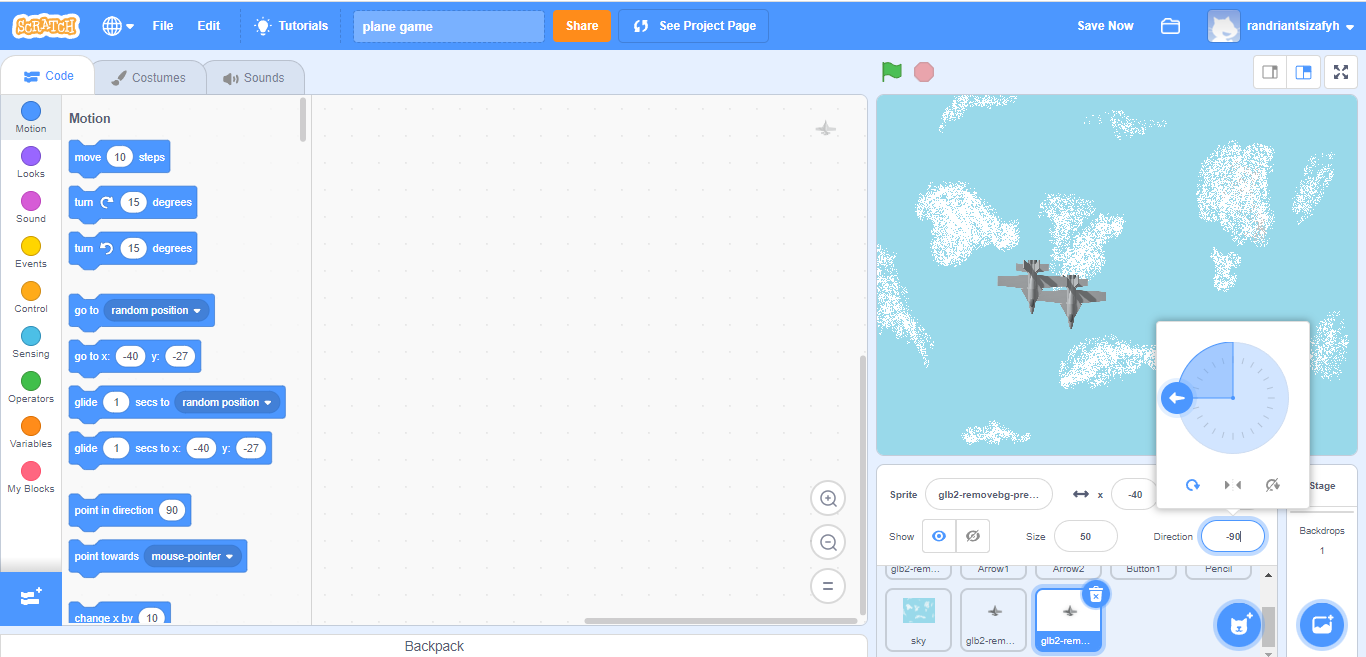Select the Stage panel

coord(1322,486)
